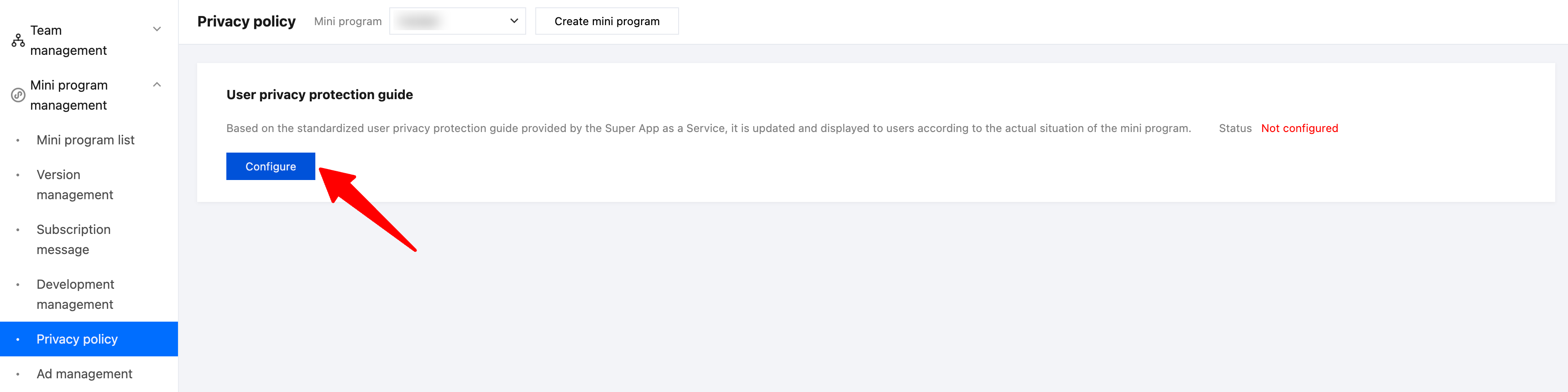Click the Team management sidebar label

68,40
